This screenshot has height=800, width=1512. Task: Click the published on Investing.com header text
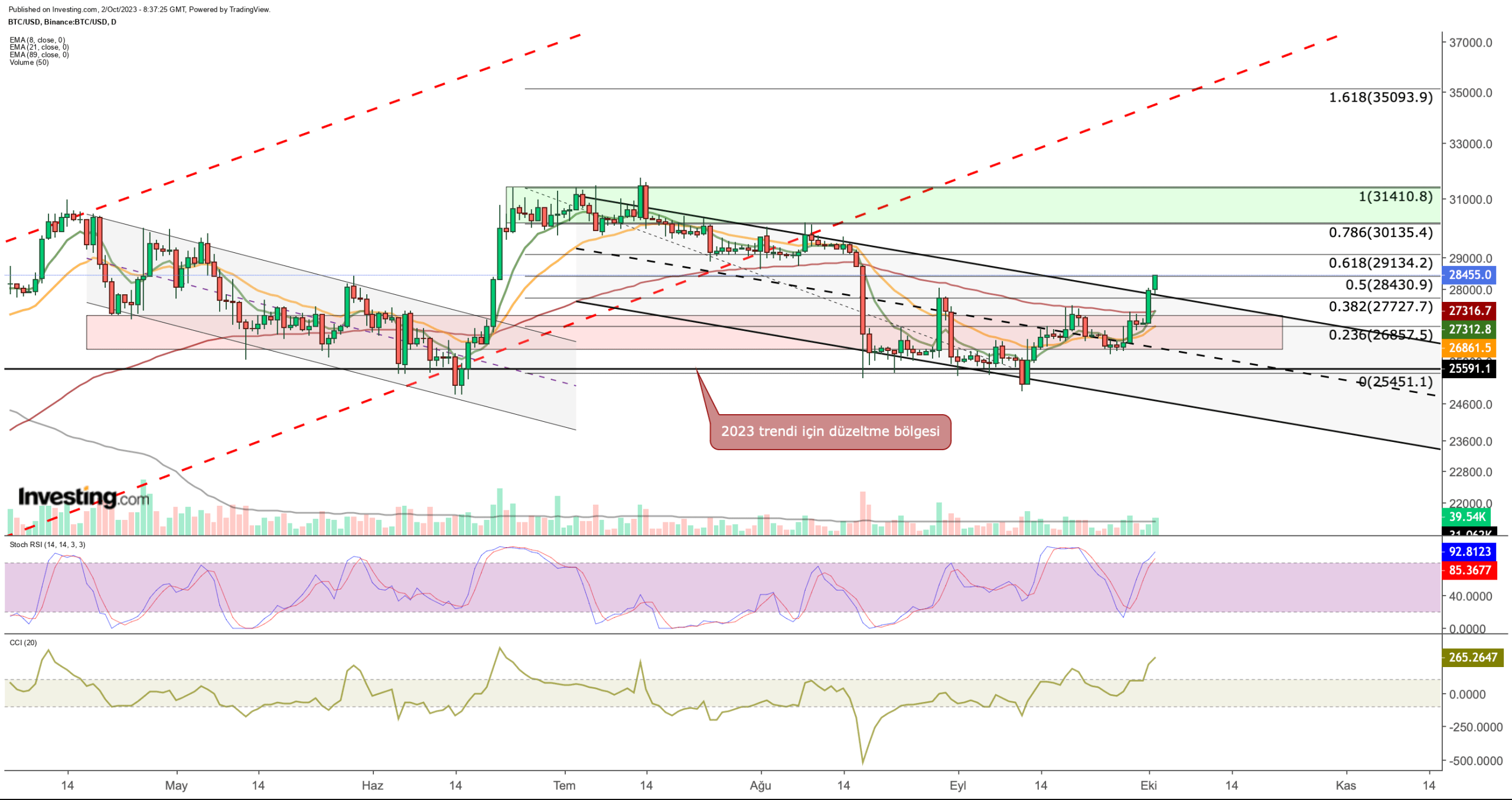click(139, 9)
